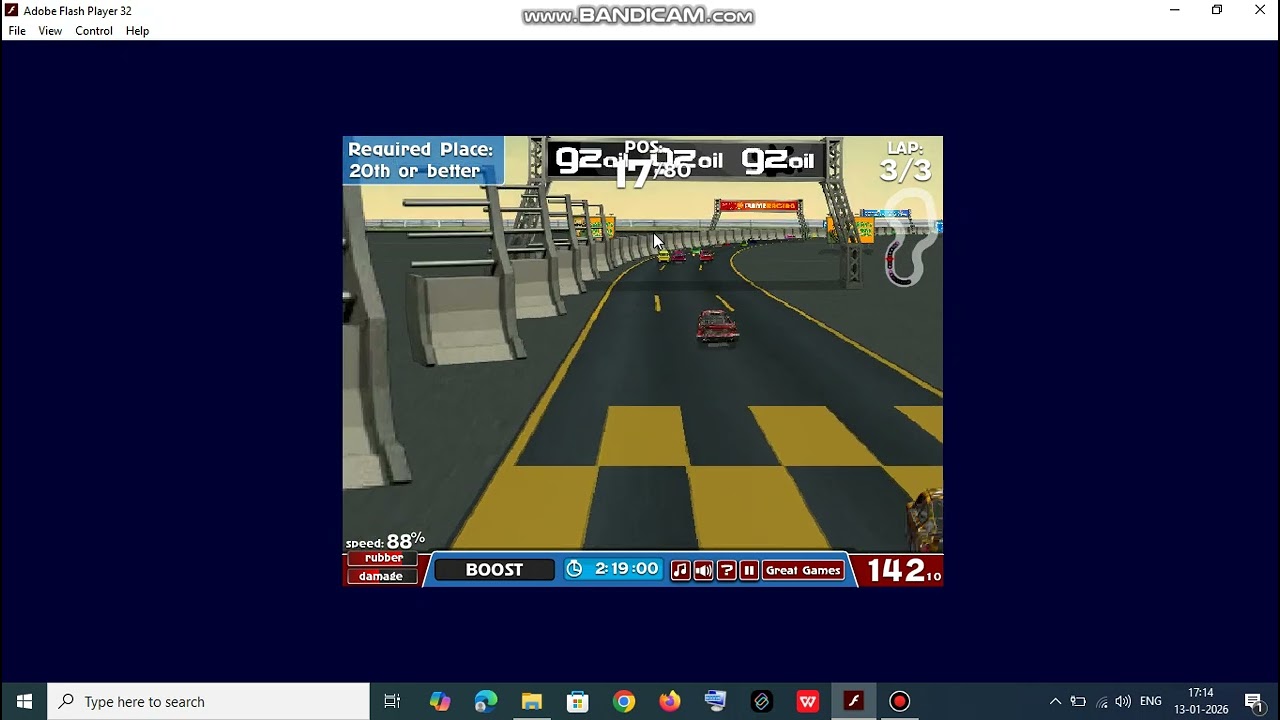The width and height of the screenshot is (1280, 720).
Task: Open the clock and date flyout
Action: pos(1201,701)
